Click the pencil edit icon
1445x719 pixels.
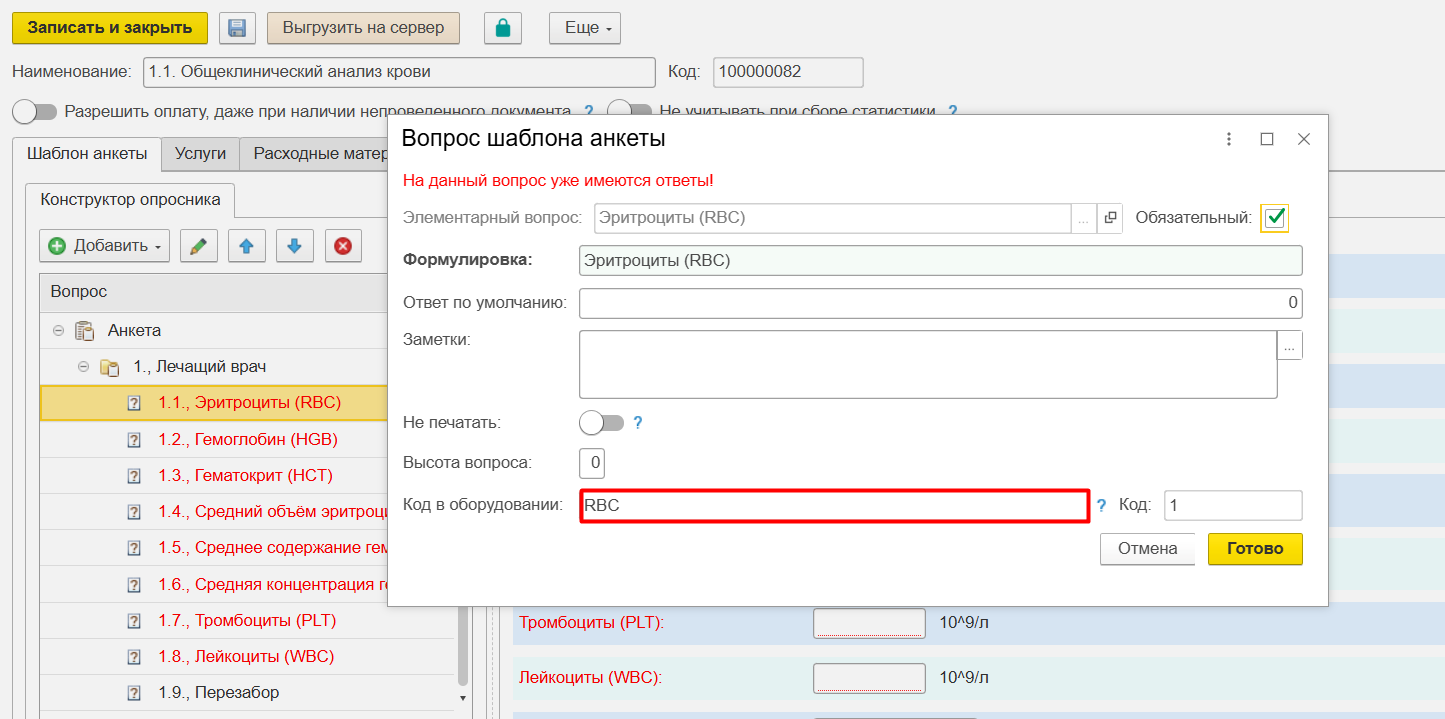click(199, 246)
